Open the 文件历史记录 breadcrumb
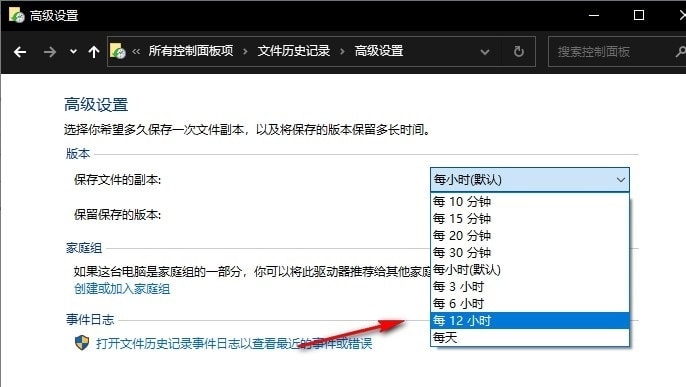 click(x=294, y=51)
